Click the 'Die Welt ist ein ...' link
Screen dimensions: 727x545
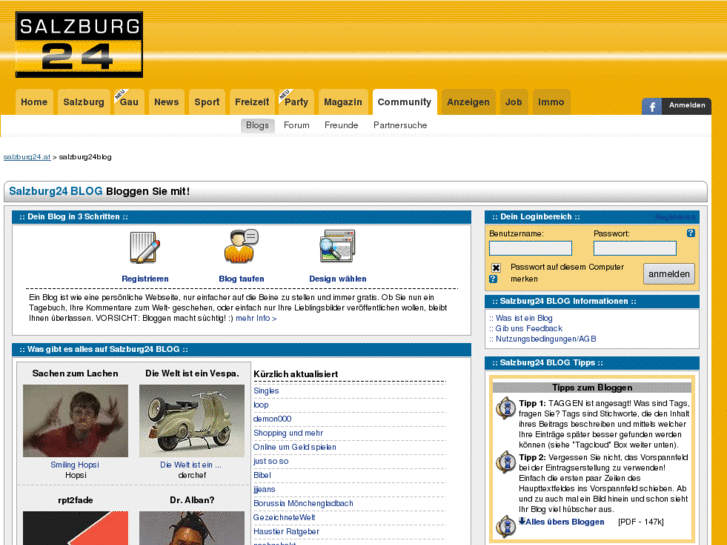(191, 465)
